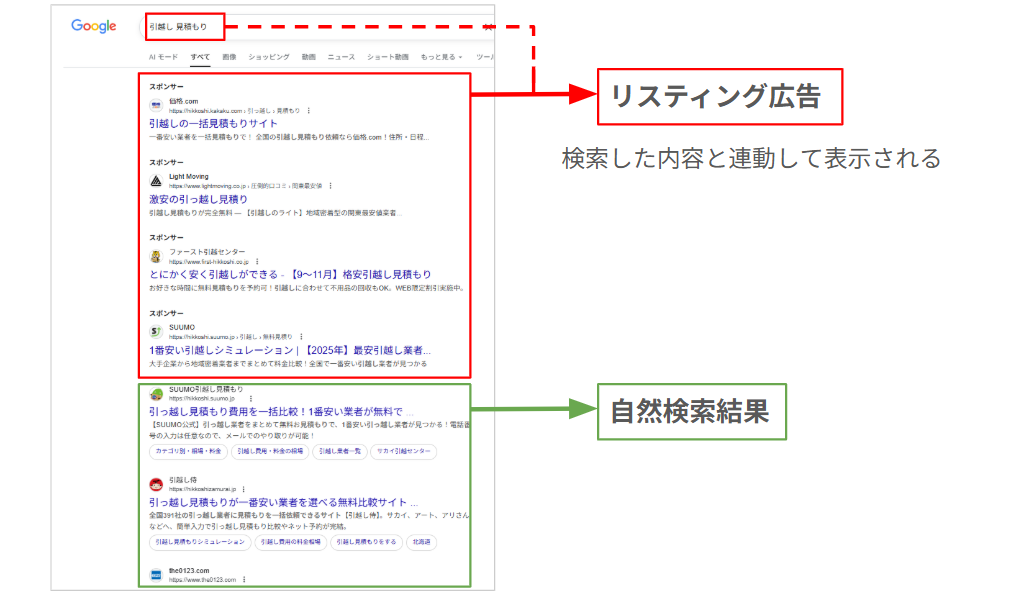This screenshot has width=1036, height=595.
Task: Switch to the ショッピング tab
Action: pyautogui.click(x=268, y=57)
